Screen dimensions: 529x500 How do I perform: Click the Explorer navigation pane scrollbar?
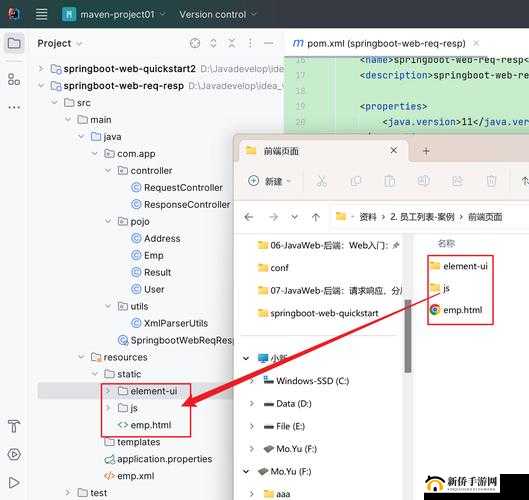click(408, 336)
